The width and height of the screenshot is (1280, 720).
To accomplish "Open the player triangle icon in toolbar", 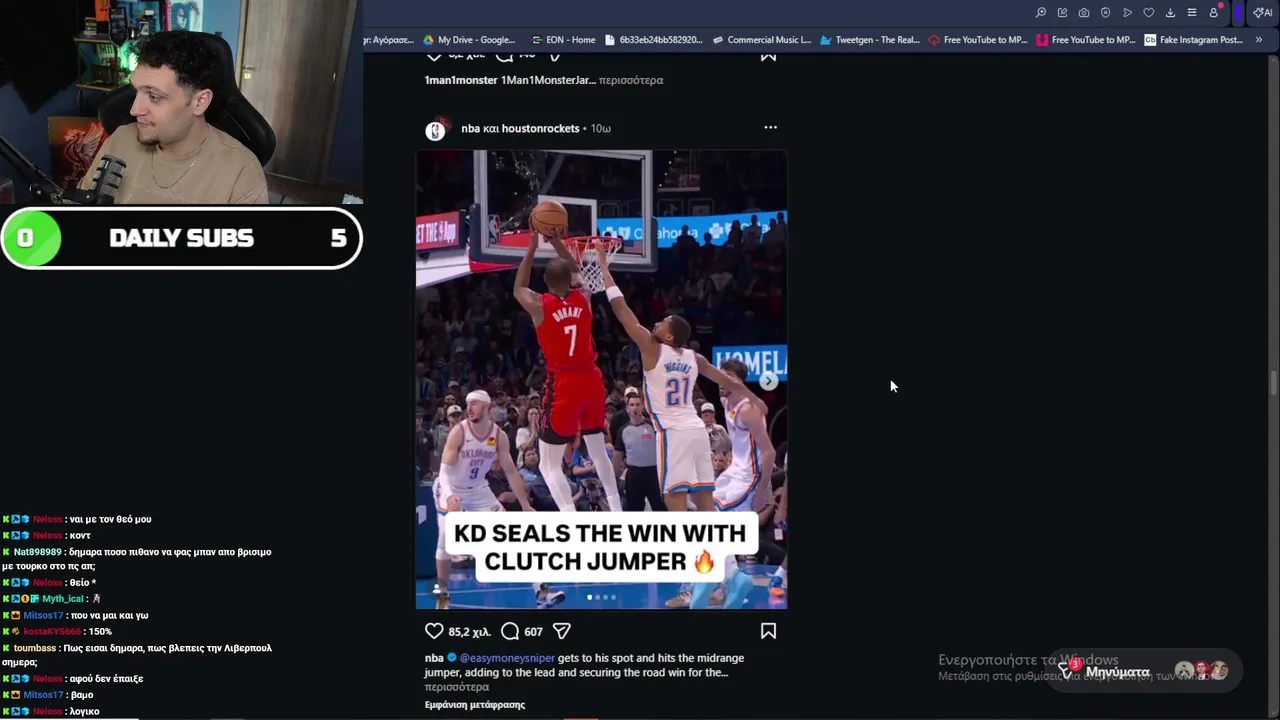I will point(1127,13).
